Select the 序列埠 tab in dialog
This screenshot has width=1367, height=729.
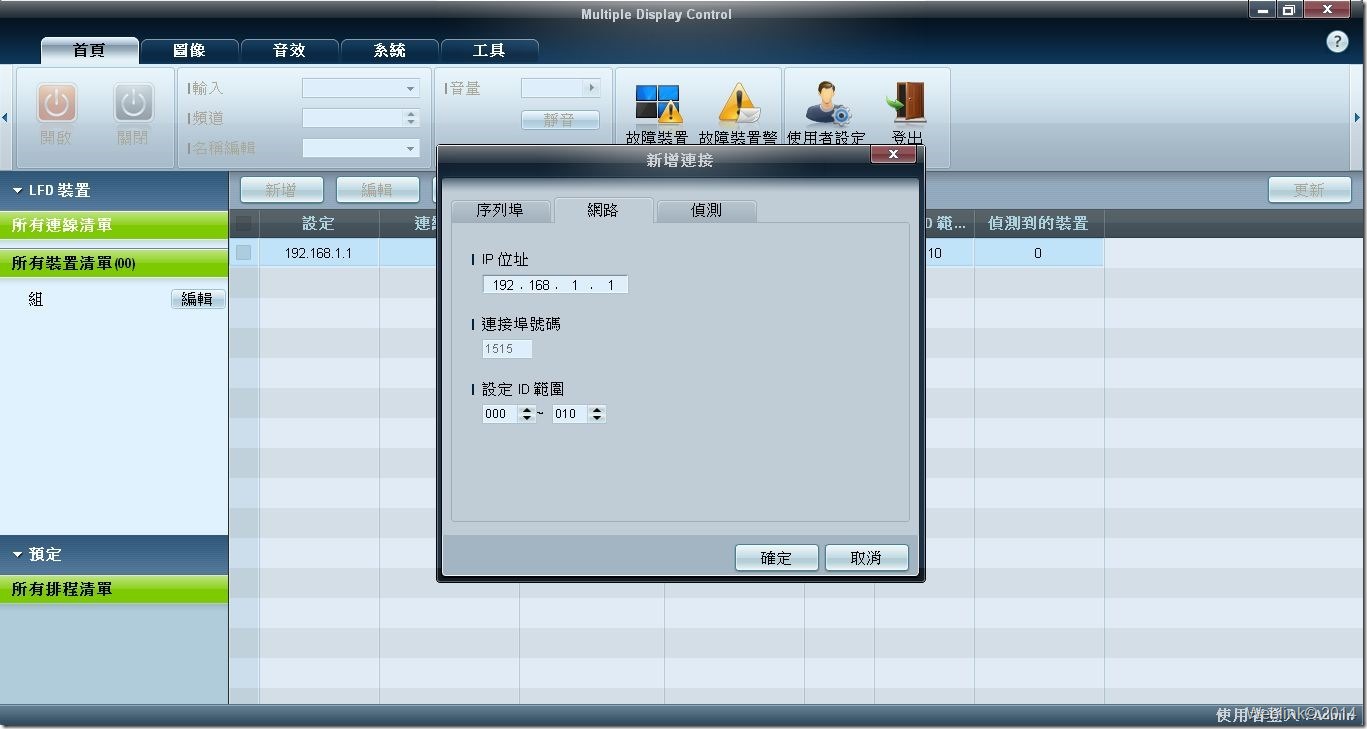coord(501,211)
